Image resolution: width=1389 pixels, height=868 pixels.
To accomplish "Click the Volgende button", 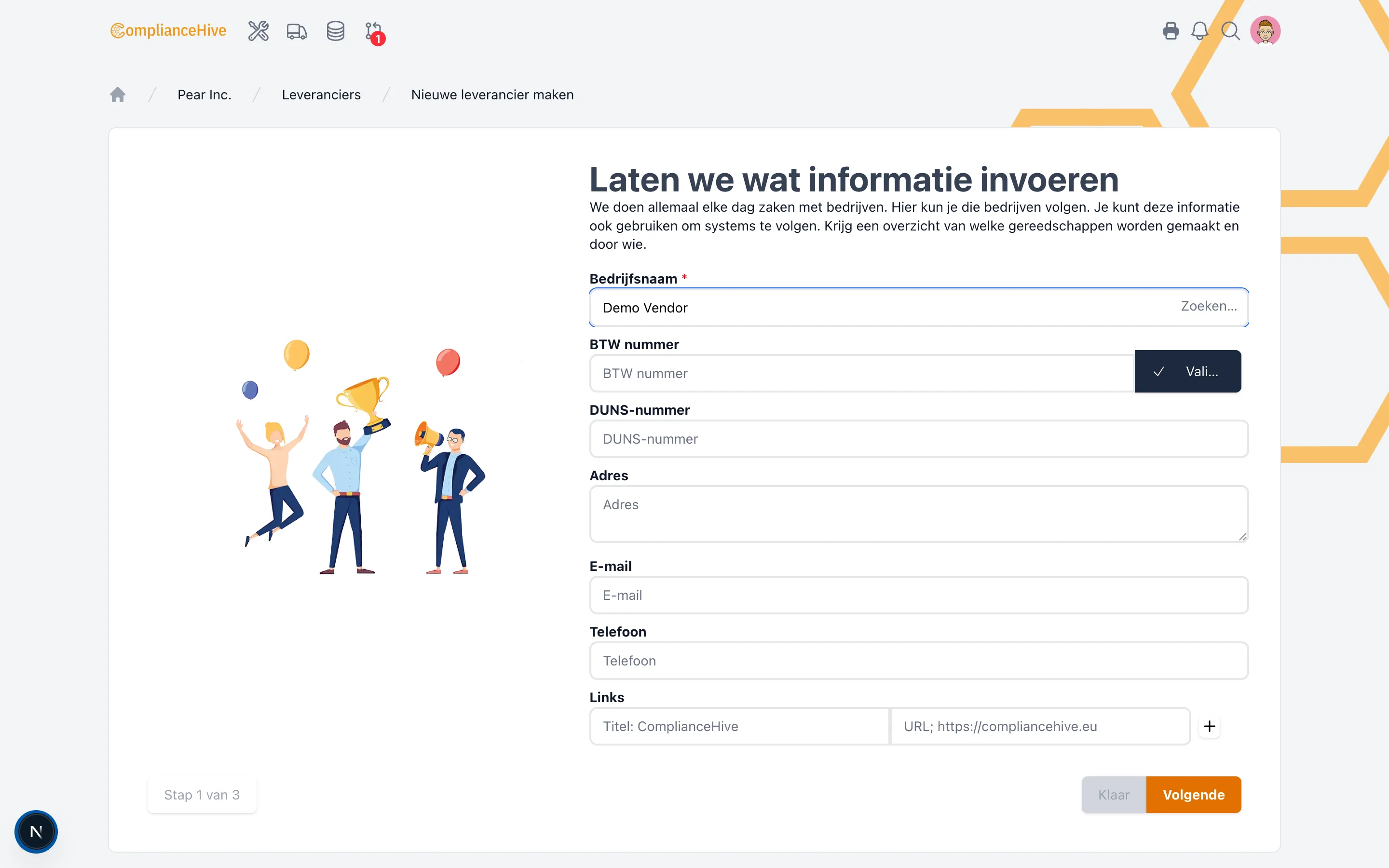I will (1194, 795).
